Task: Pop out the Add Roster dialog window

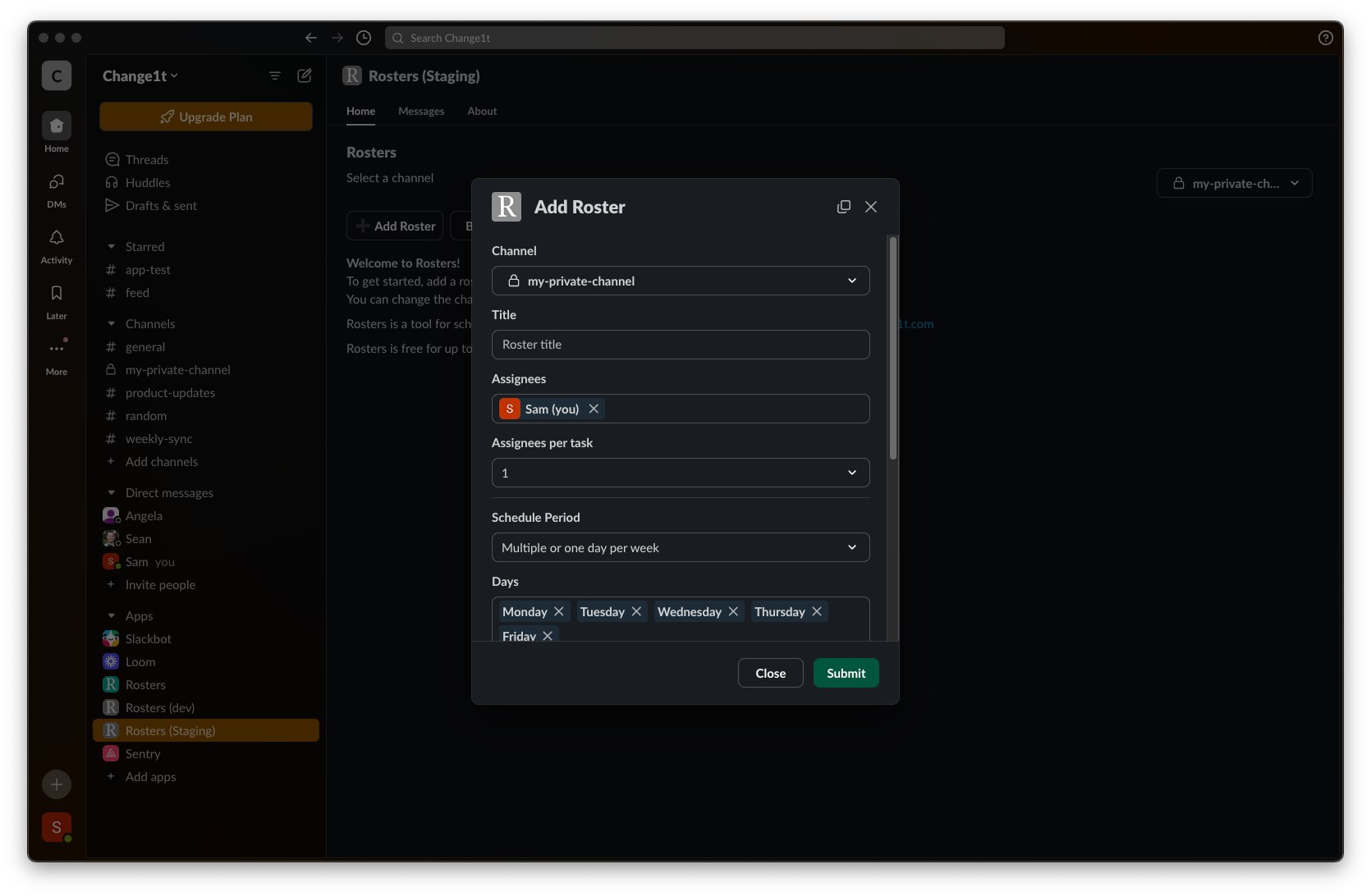Action: pos(843,207)
